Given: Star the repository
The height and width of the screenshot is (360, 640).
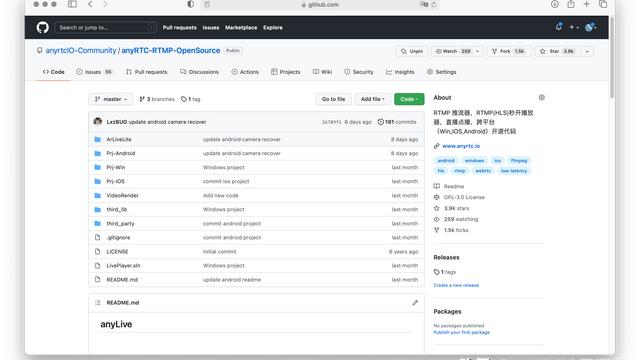Looking at the screenshot, I should [x=557, y=51].
